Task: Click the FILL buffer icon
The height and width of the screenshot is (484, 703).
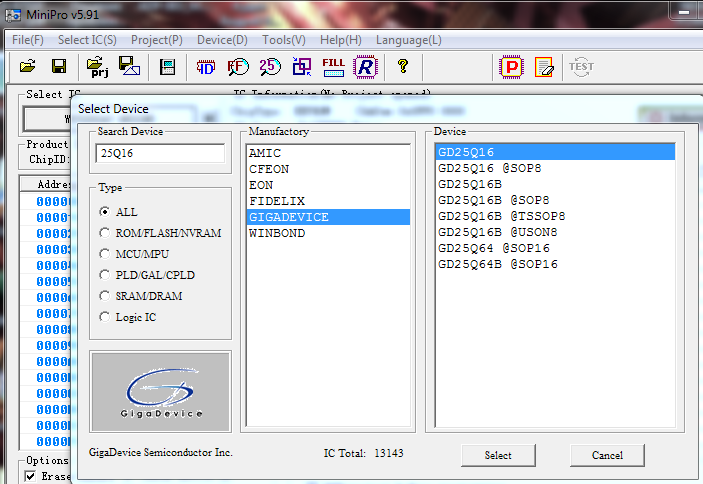Action: (x=334, y=67)
